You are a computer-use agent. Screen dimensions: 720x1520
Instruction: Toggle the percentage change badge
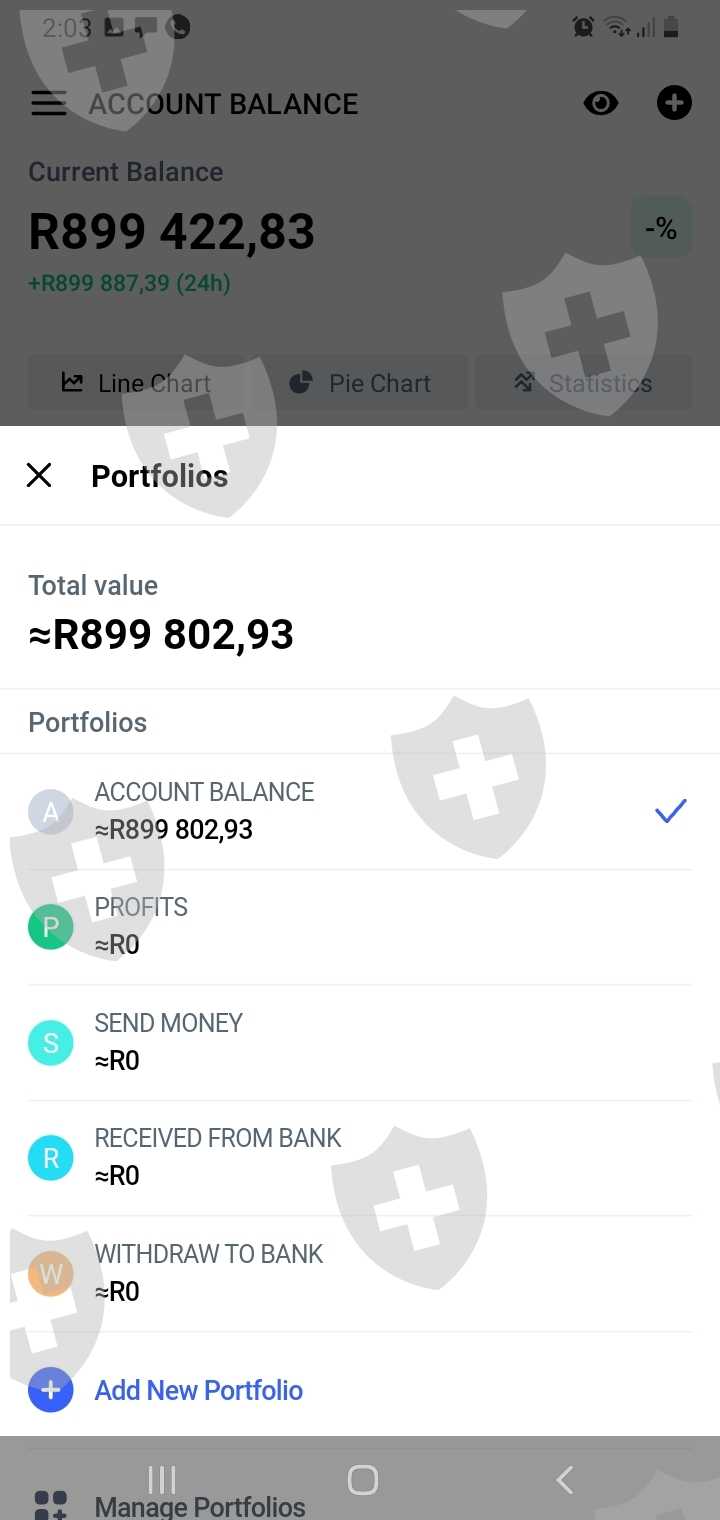661,230
